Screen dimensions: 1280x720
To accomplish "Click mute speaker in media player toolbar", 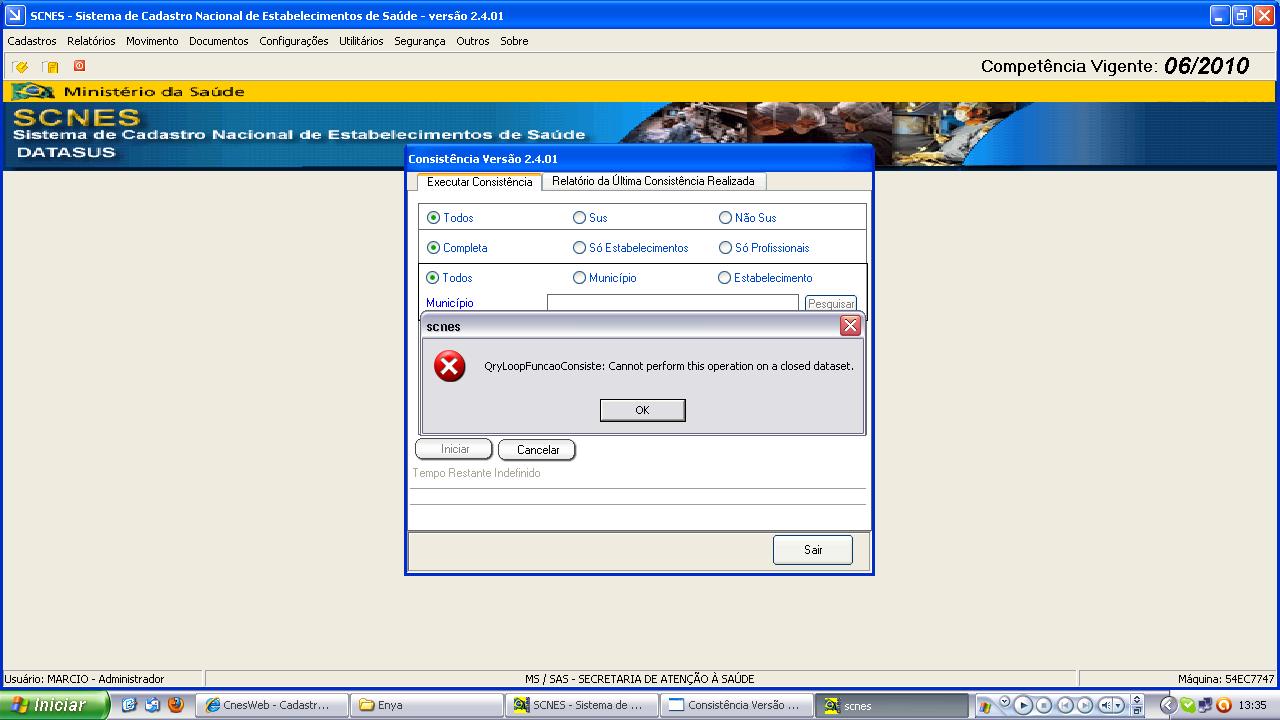I will pos(1107,705).
